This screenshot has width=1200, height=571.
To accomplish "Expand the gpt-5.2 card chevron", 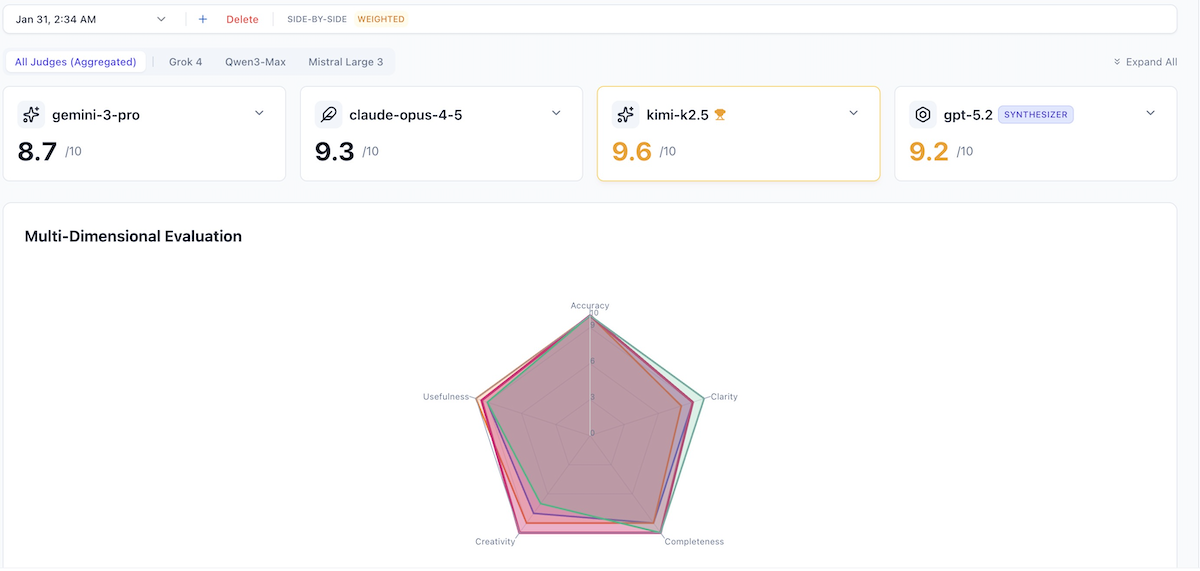I will pos(1150,113).
